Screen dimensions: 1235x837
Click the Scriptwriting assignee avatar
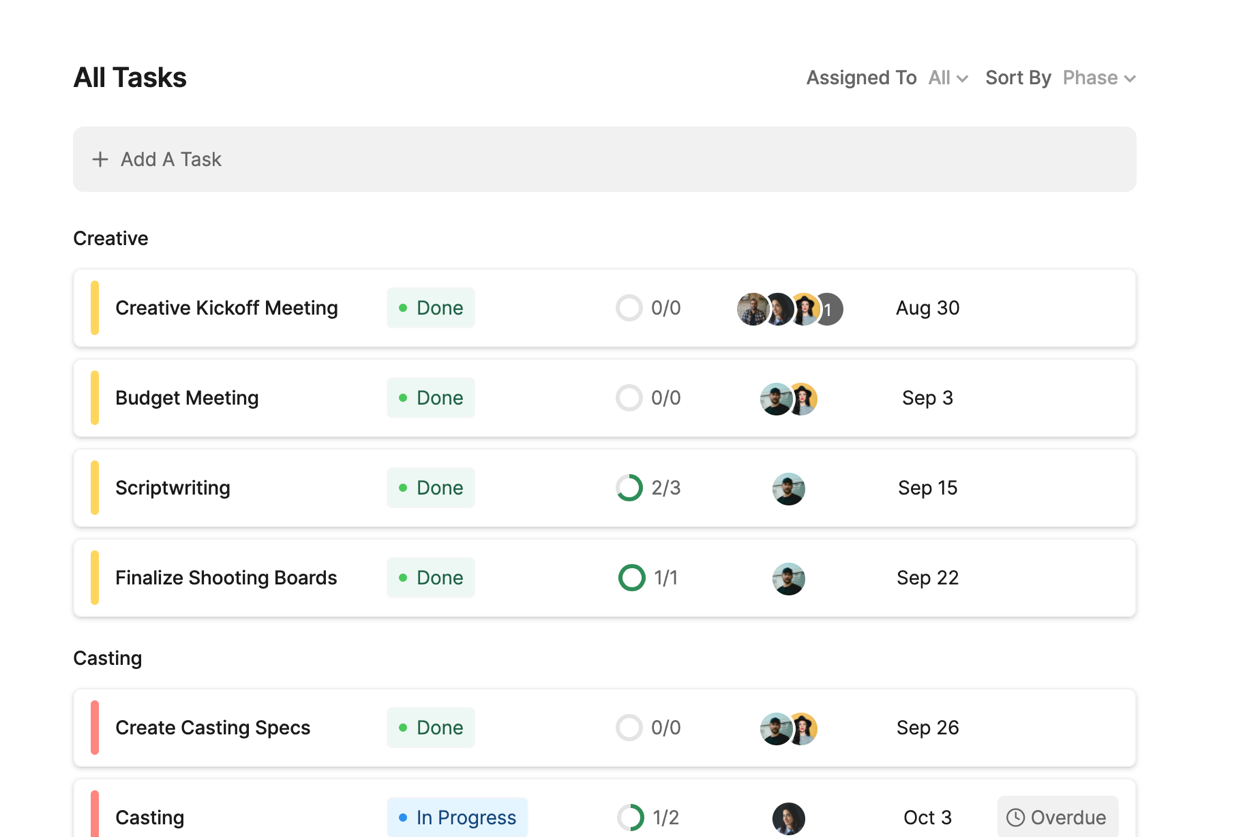tap(788, 488)
